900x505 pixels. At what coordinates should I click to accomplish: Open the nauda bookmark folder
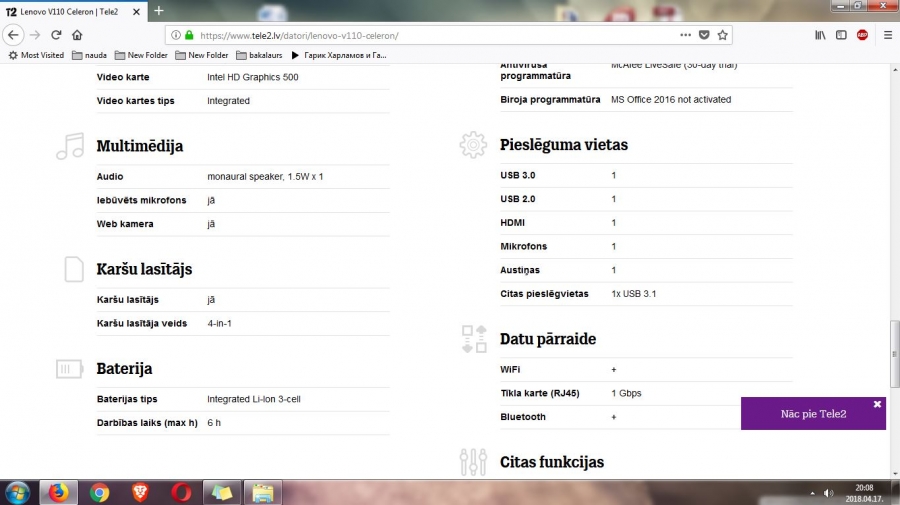90,55
